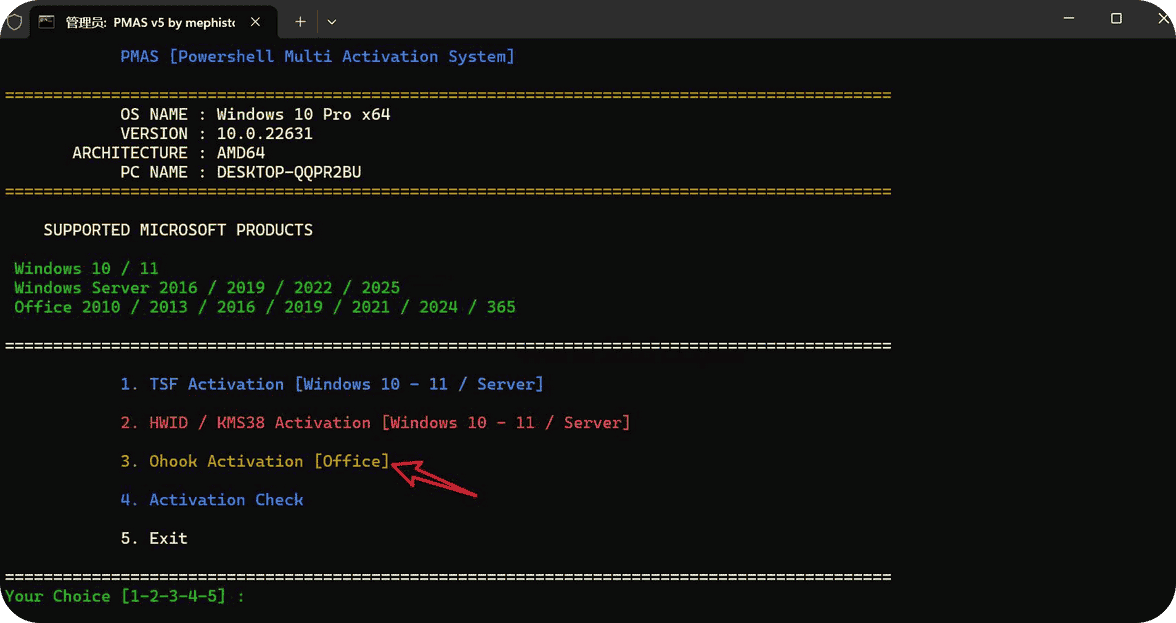Click the HWID / KMS38 Activation option
The height and width of the screenshot is (623, 1176).
pyautogui.click(x=375, y=423)
